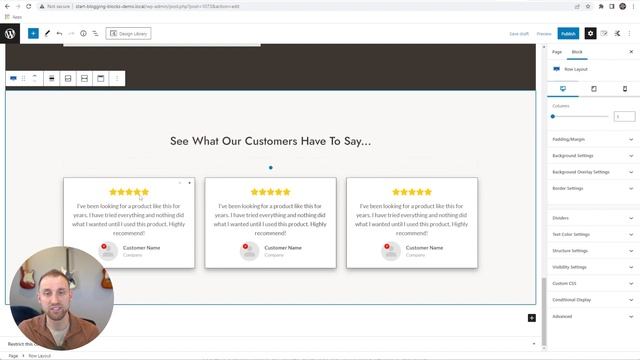Expand Background Settings panel

pos(593,156)
